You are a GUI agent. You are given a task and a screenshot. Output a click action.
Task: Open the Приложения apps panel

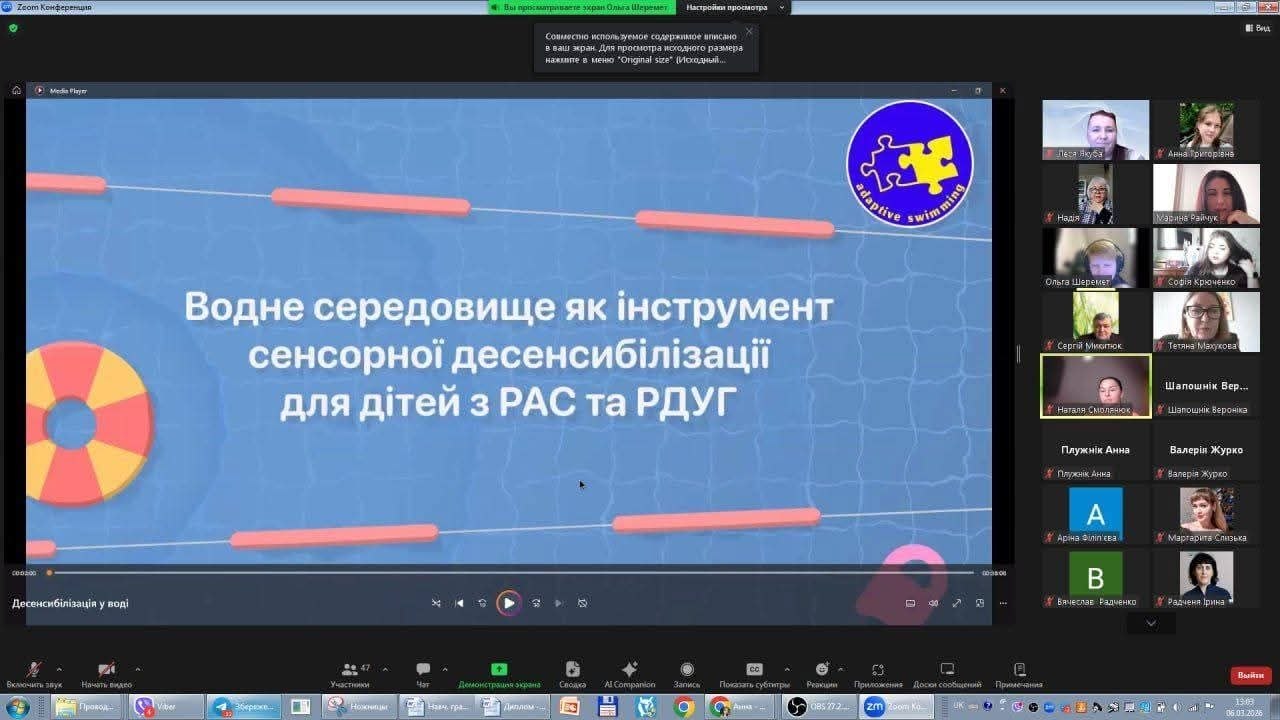(878, 671)
